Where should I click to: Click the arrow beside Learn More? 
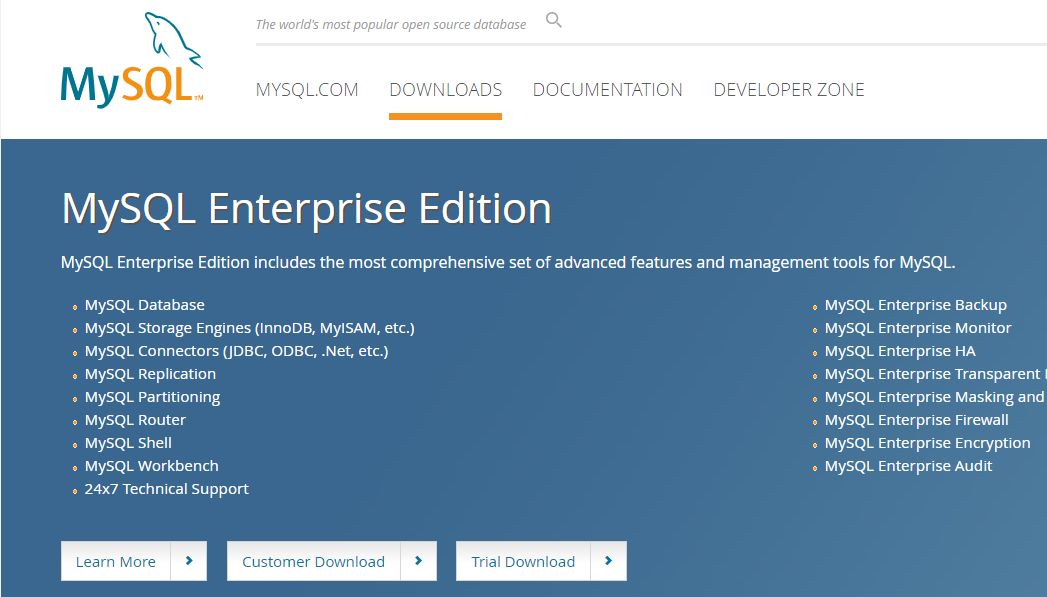point(189,561)
